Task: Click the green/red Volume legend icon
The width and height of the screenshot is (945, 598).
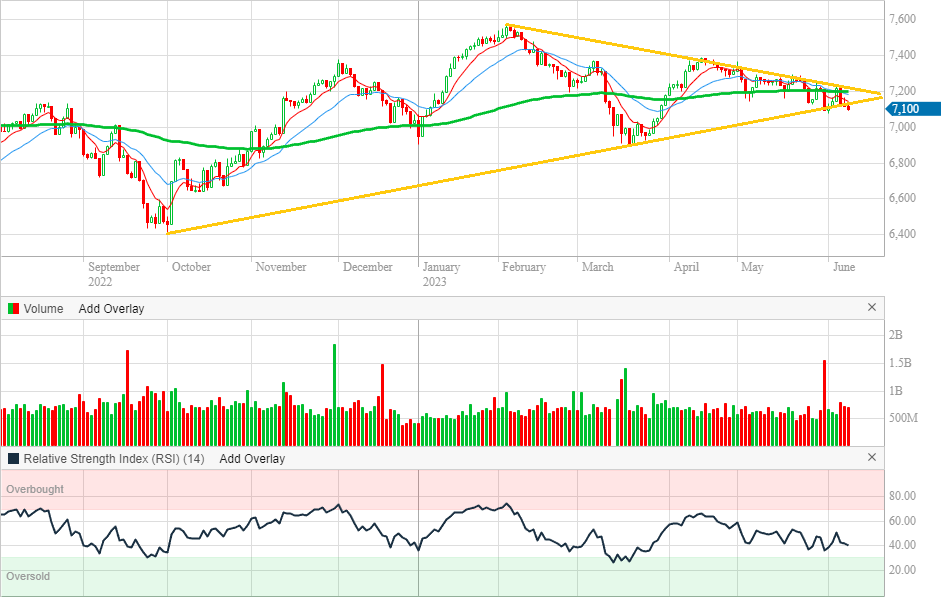Action: (x=13, y=309)
